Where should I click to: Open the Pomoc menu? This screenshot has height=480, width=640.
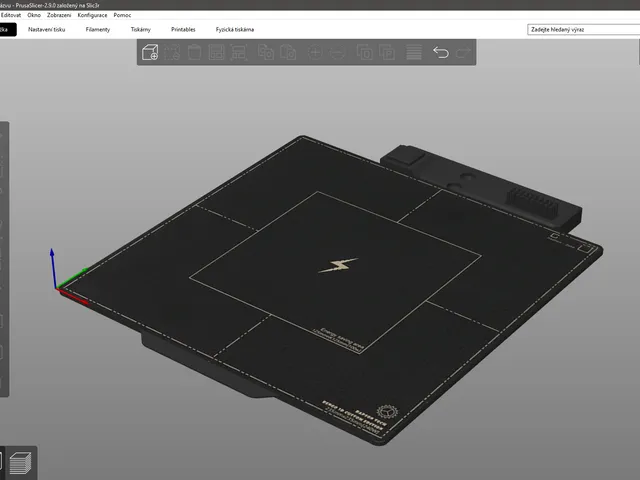[122, 15]
